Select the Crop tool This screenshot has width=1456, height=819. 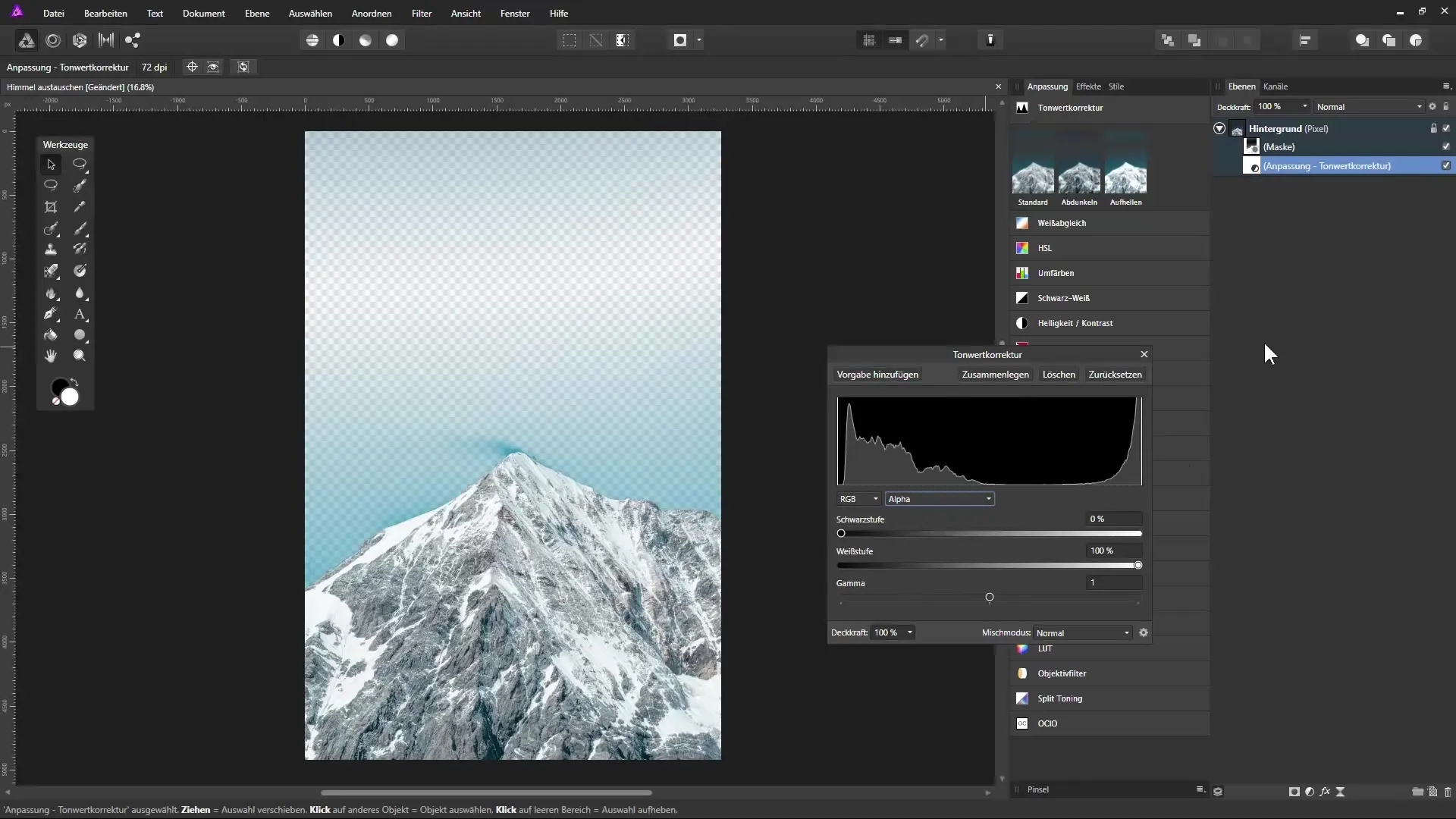point(51,207)
